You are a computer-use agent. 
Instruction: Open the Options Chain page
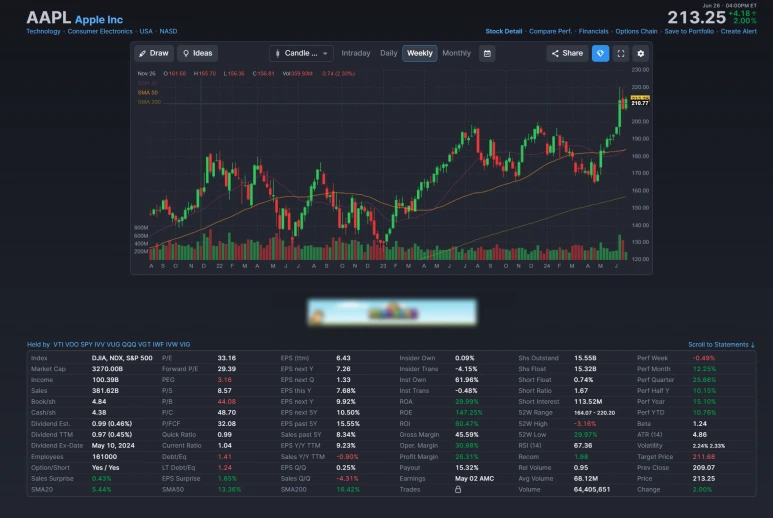[x=636, y=31]
